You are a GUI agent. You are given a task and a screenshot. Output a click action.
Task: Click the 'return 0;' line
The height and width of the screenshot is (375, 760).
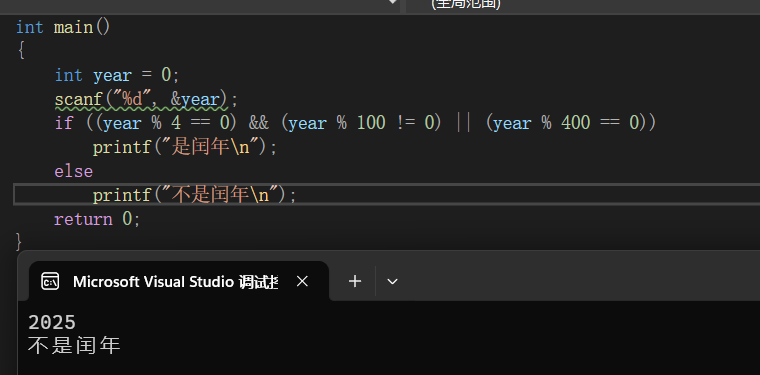click(x=97, y=219)
